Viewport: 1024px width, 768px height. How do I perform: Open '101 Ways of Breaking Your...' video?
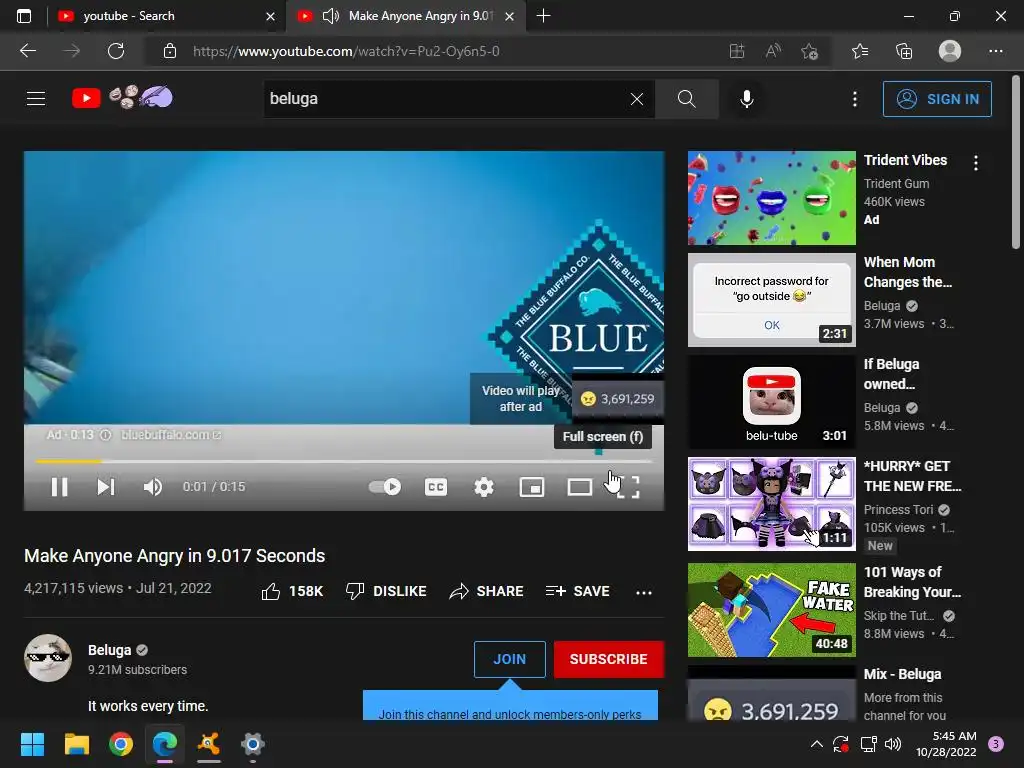point(912,582)
